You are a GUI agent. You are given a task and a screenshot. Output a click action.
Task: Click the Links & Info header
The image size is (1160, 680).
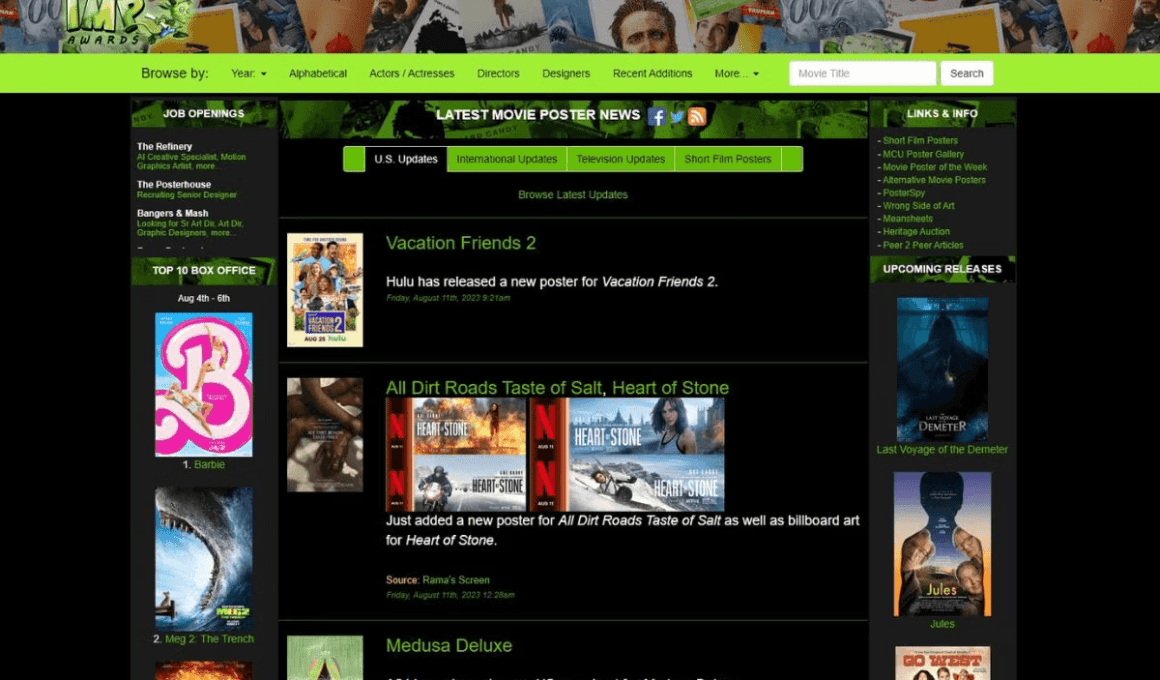click(942, 113)
